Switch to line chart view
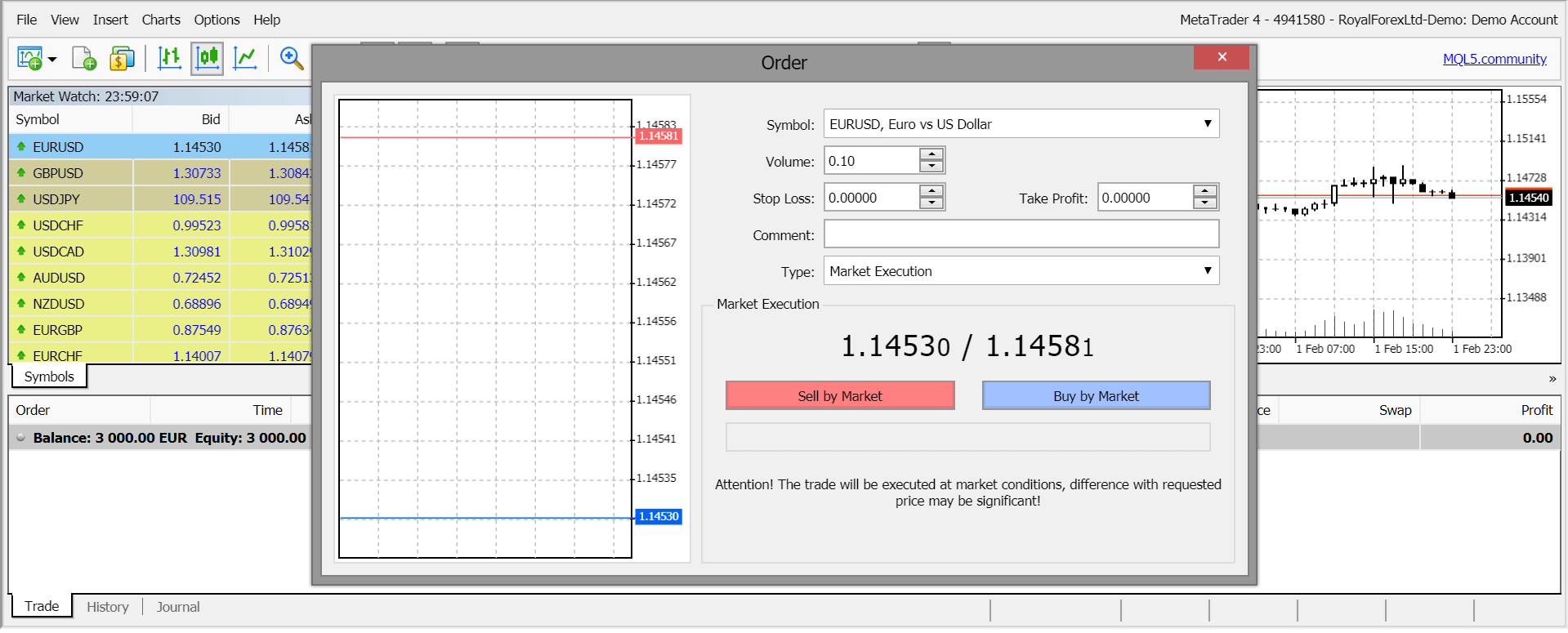The image size is (1568, 633). (245, 58)
